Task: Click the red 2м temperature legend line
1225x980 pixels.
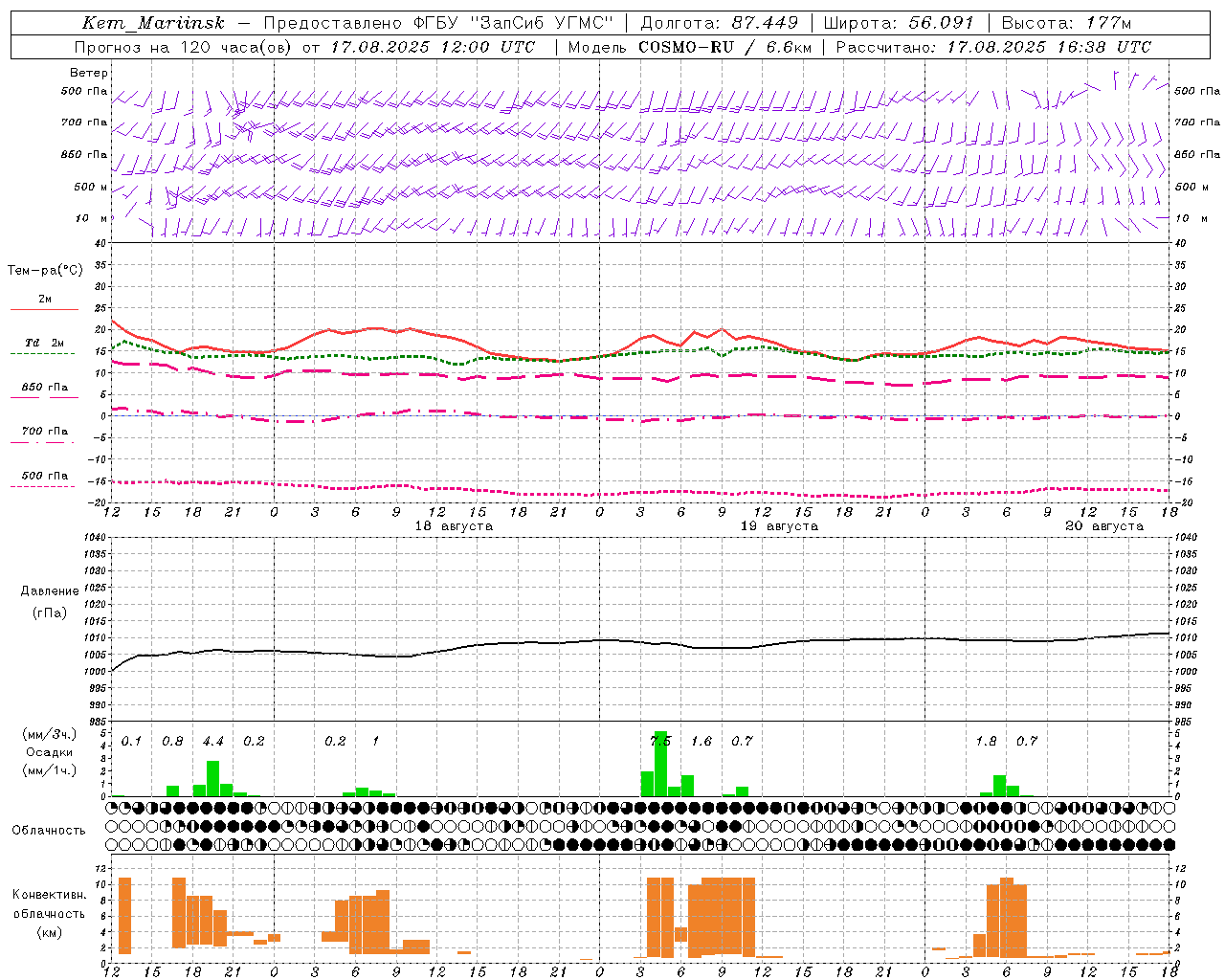Action: [x=44, y=309]
